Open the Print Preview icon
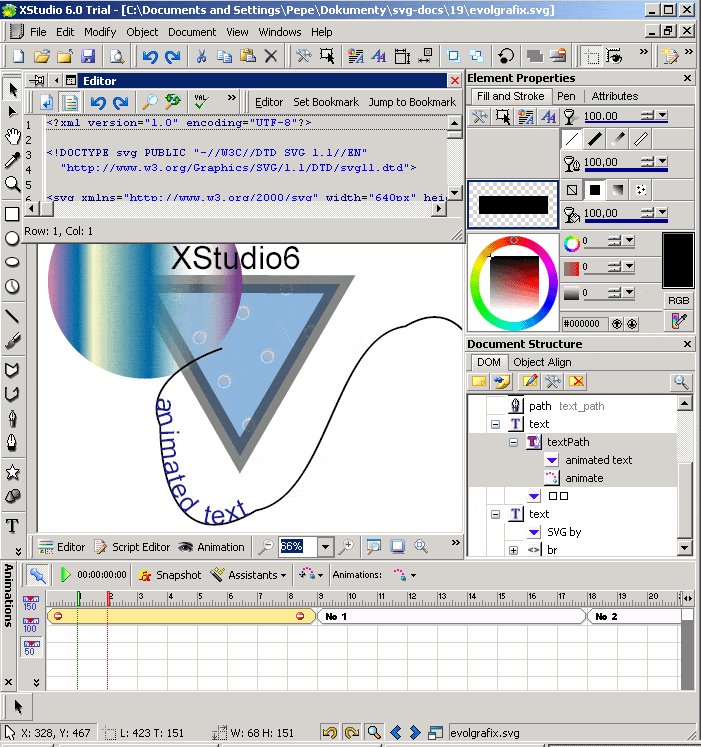This screenshot has height=747, width=701. coord(117,56)
